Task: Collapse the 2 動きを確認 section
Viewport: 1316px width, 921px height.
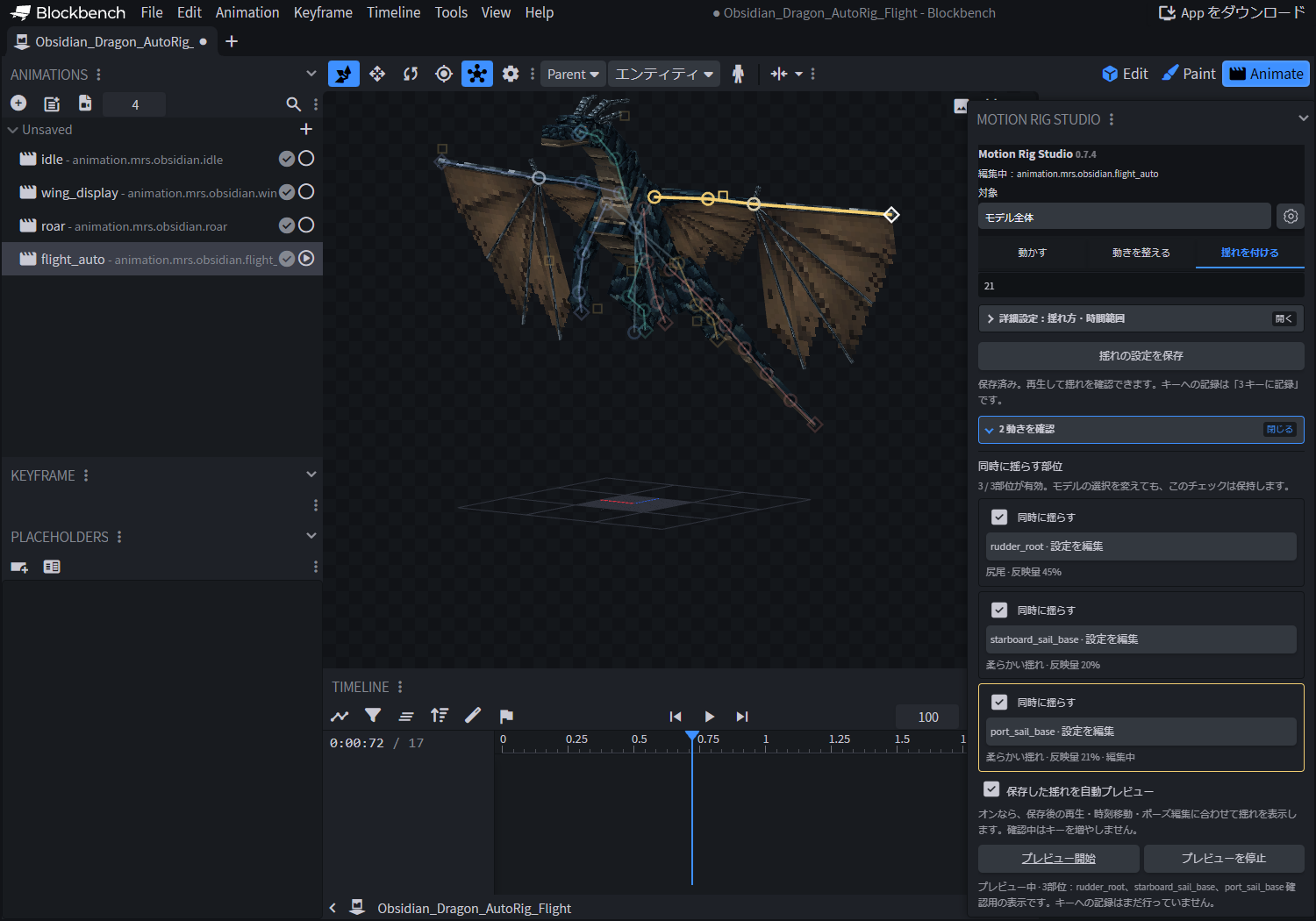Action: (1141, 430)
